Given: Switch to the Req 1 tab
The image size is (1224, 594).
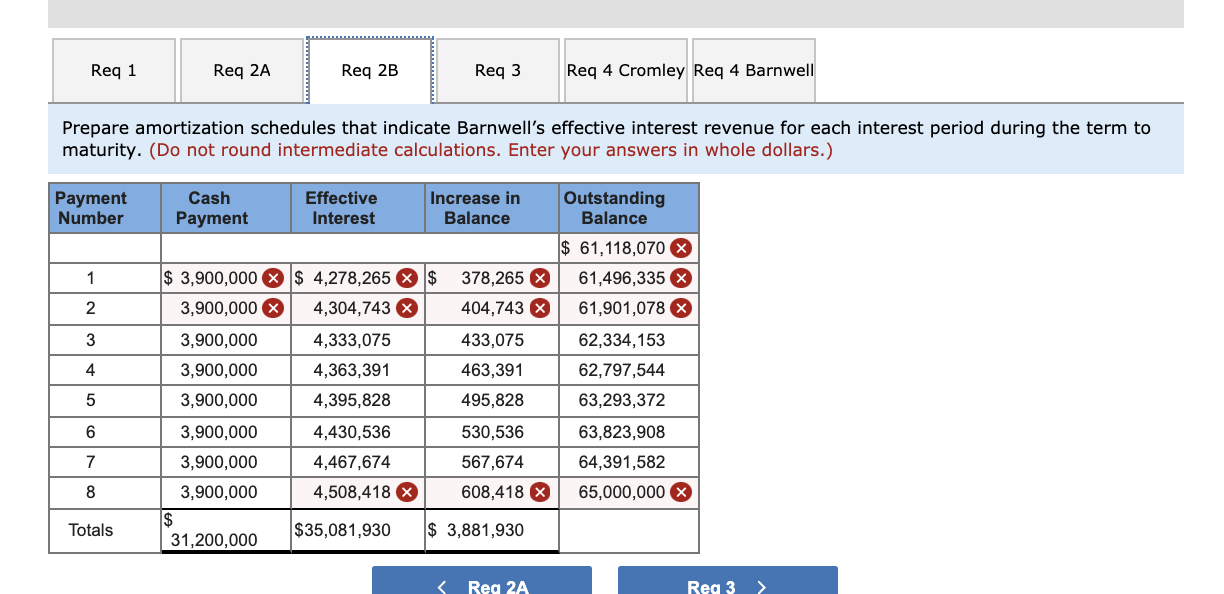Looking at the screenshot, I should point(113,70).
